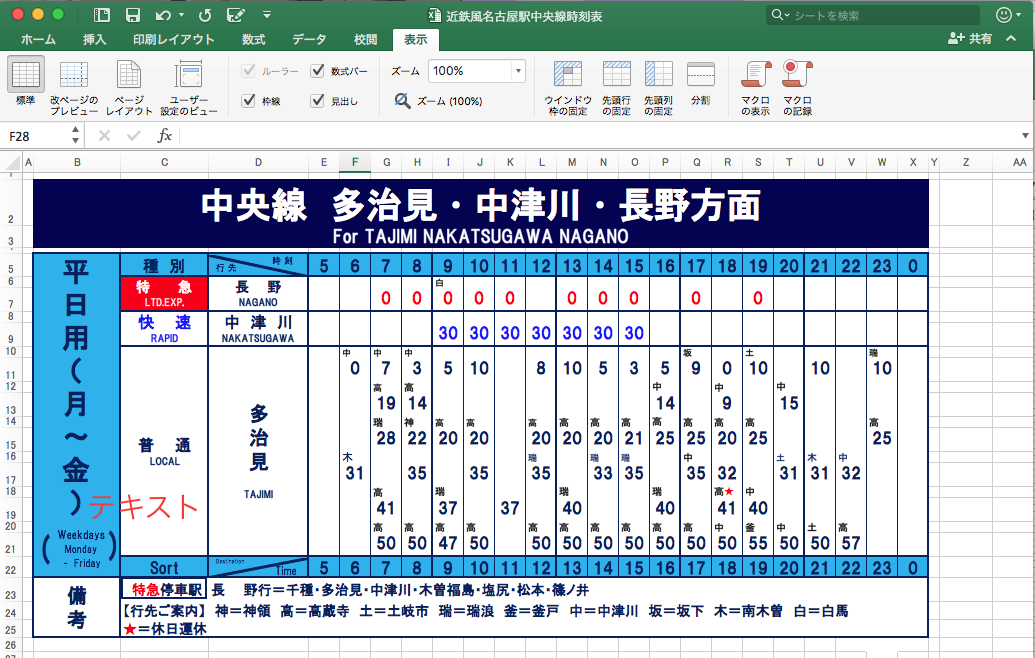This screenshot has height=658, width=1035.
Task: Toggle the 見出し headings checkbox
Action: (x=317, y=100)
